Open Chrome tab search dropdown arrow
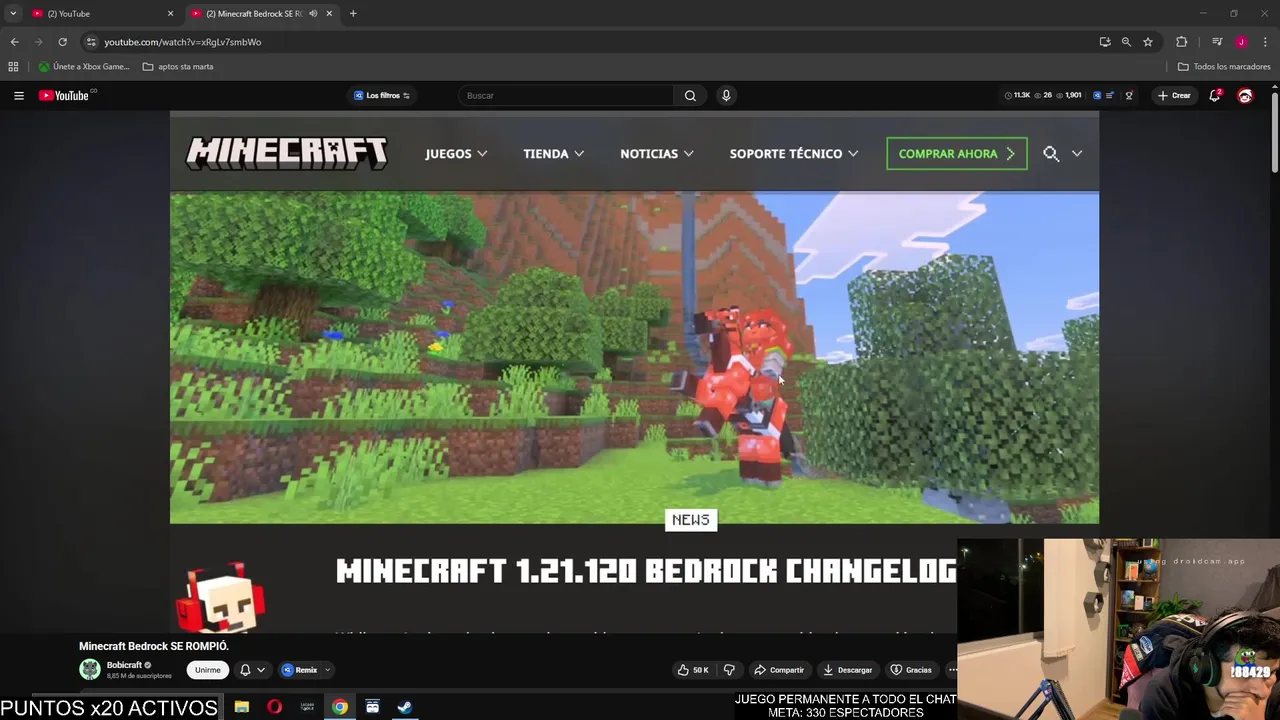Image resolution: width=1280 pixels, height=720 pixels. point(13,14)
